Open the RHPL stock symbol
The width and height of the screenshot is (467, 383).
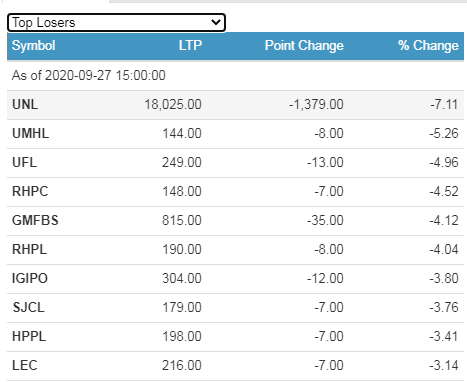point(29,249)
